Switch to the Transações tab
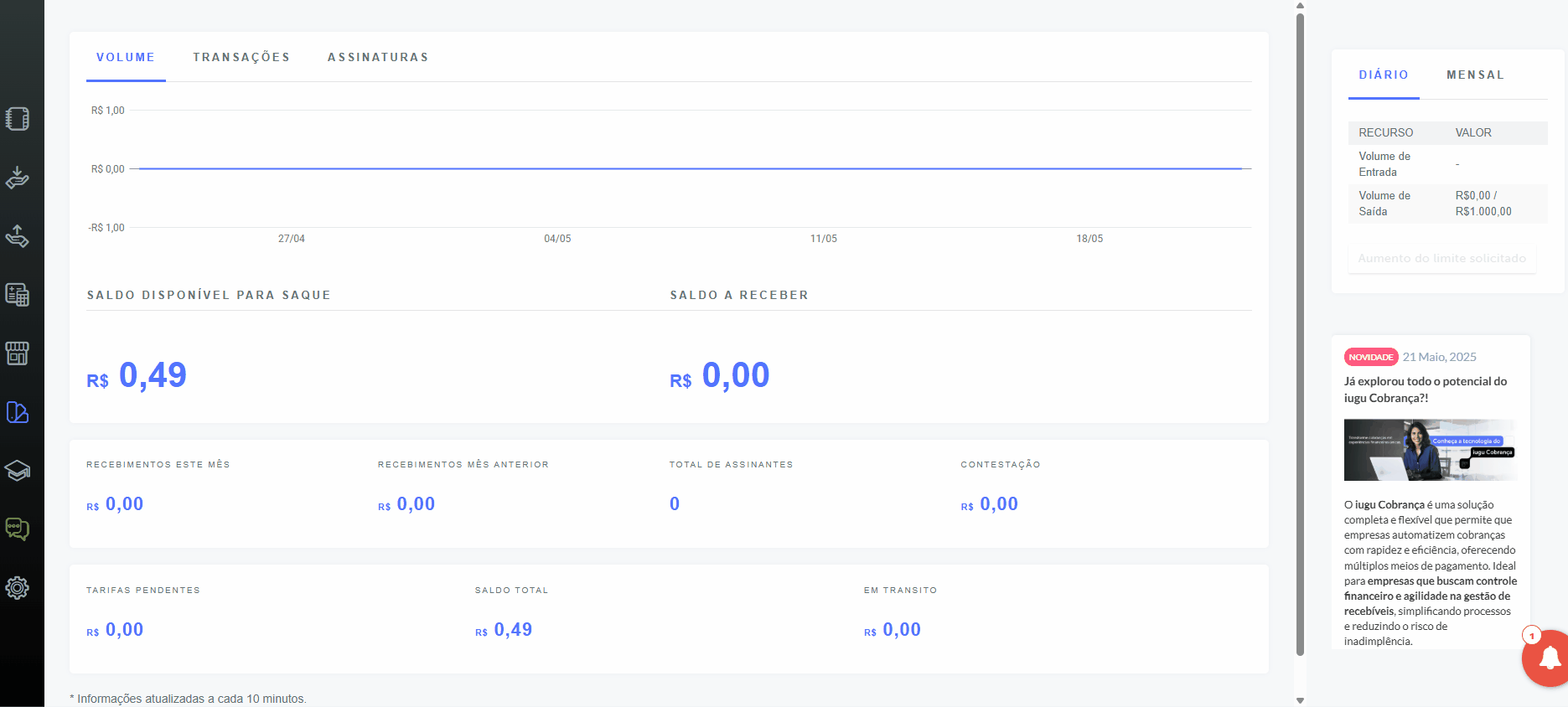The image size is (1568, 707). coord(241,57)
